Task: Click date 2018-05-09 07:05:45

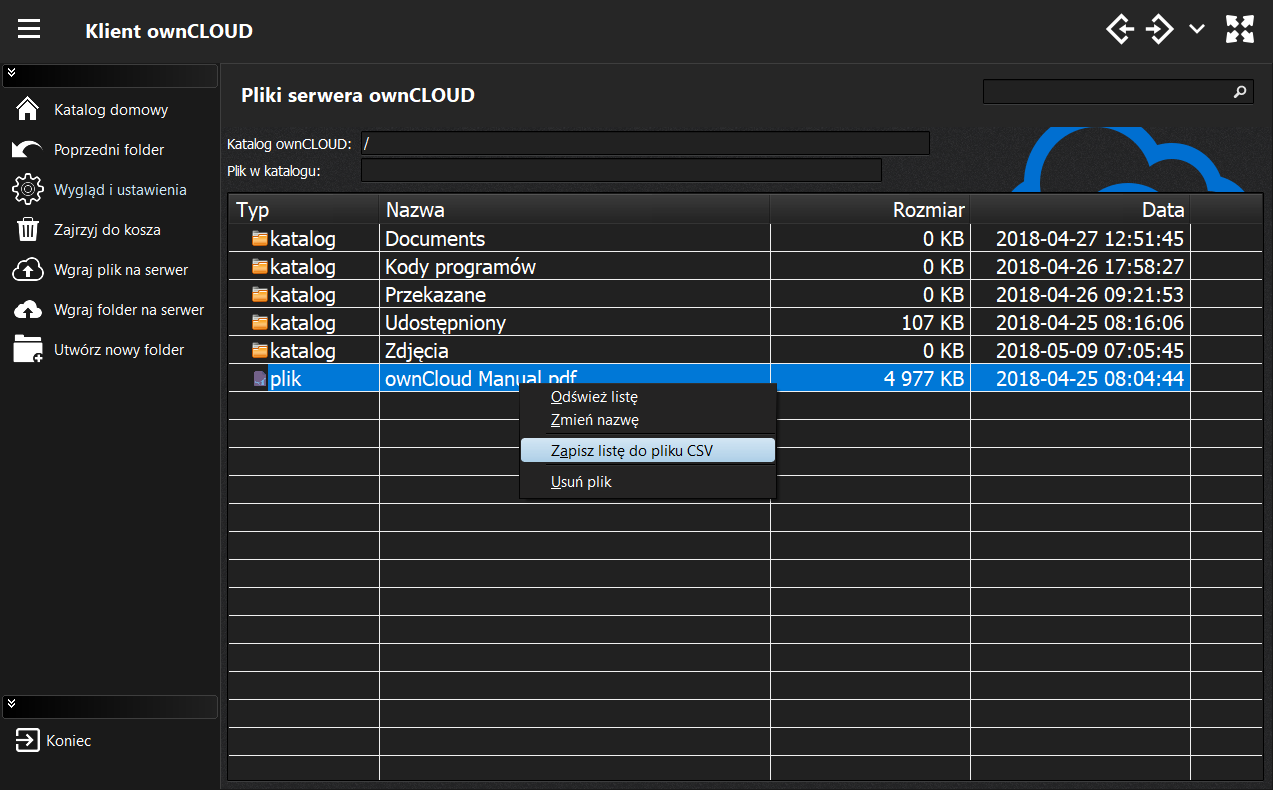Action: tap(1080, 350)
